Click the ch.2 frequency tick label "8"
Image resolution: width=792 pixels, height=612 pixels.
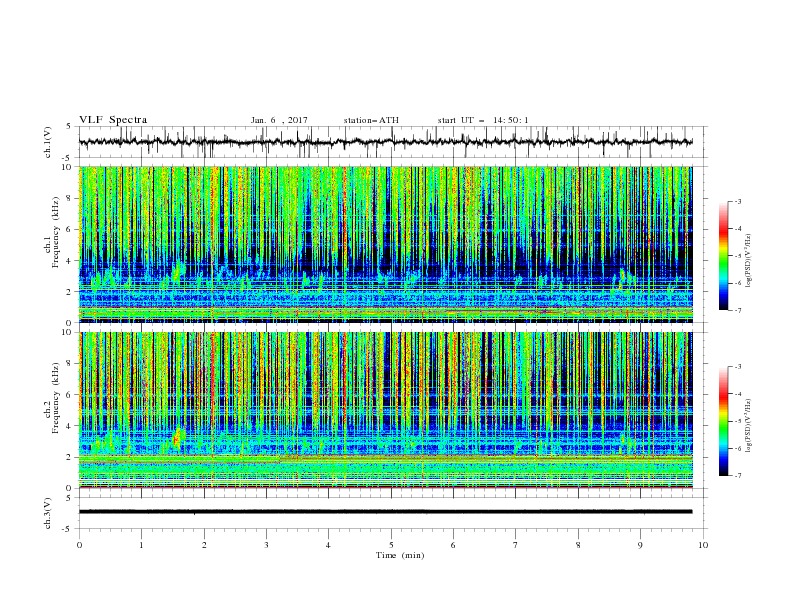[x=70, y=364]
